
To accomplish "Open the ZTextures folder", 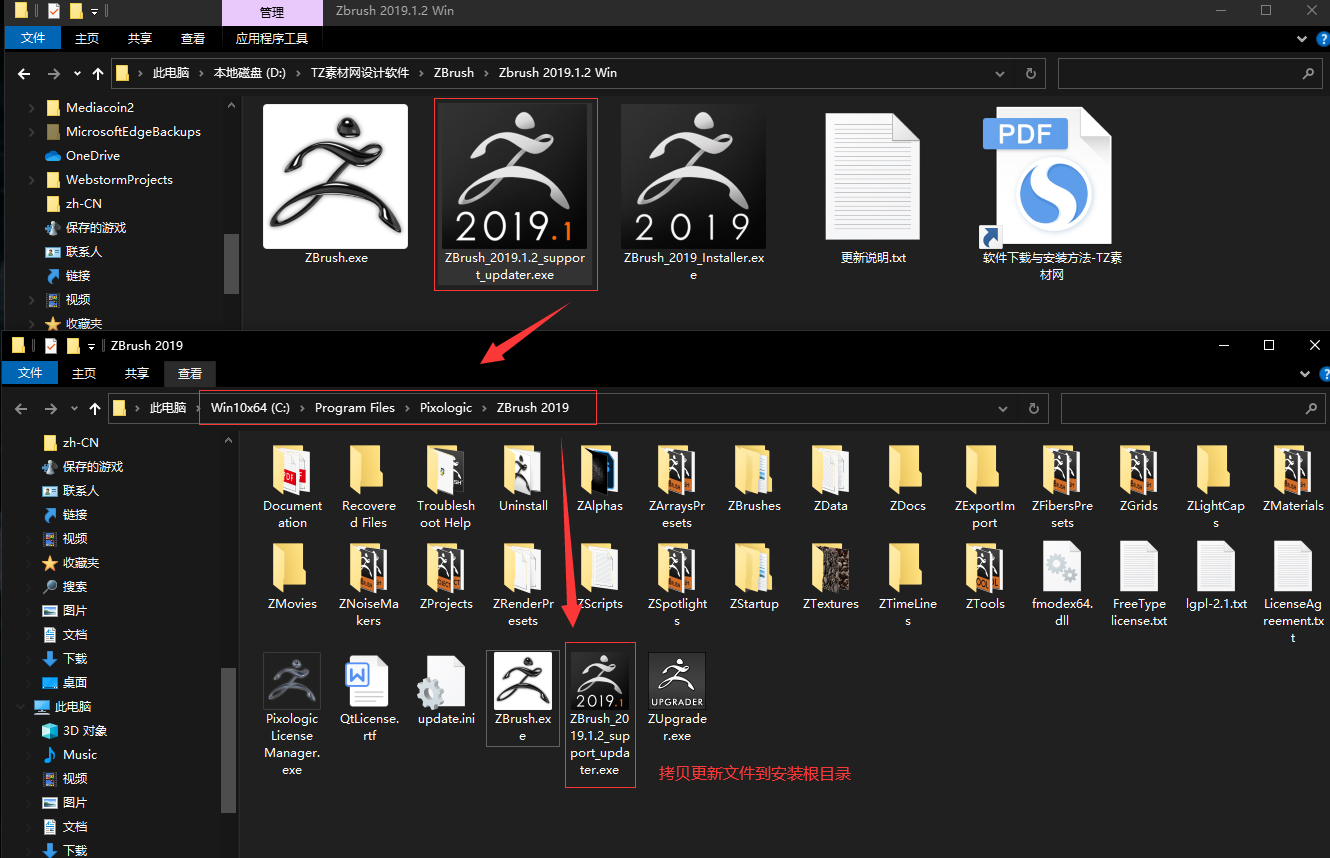I will pos(830,577).
